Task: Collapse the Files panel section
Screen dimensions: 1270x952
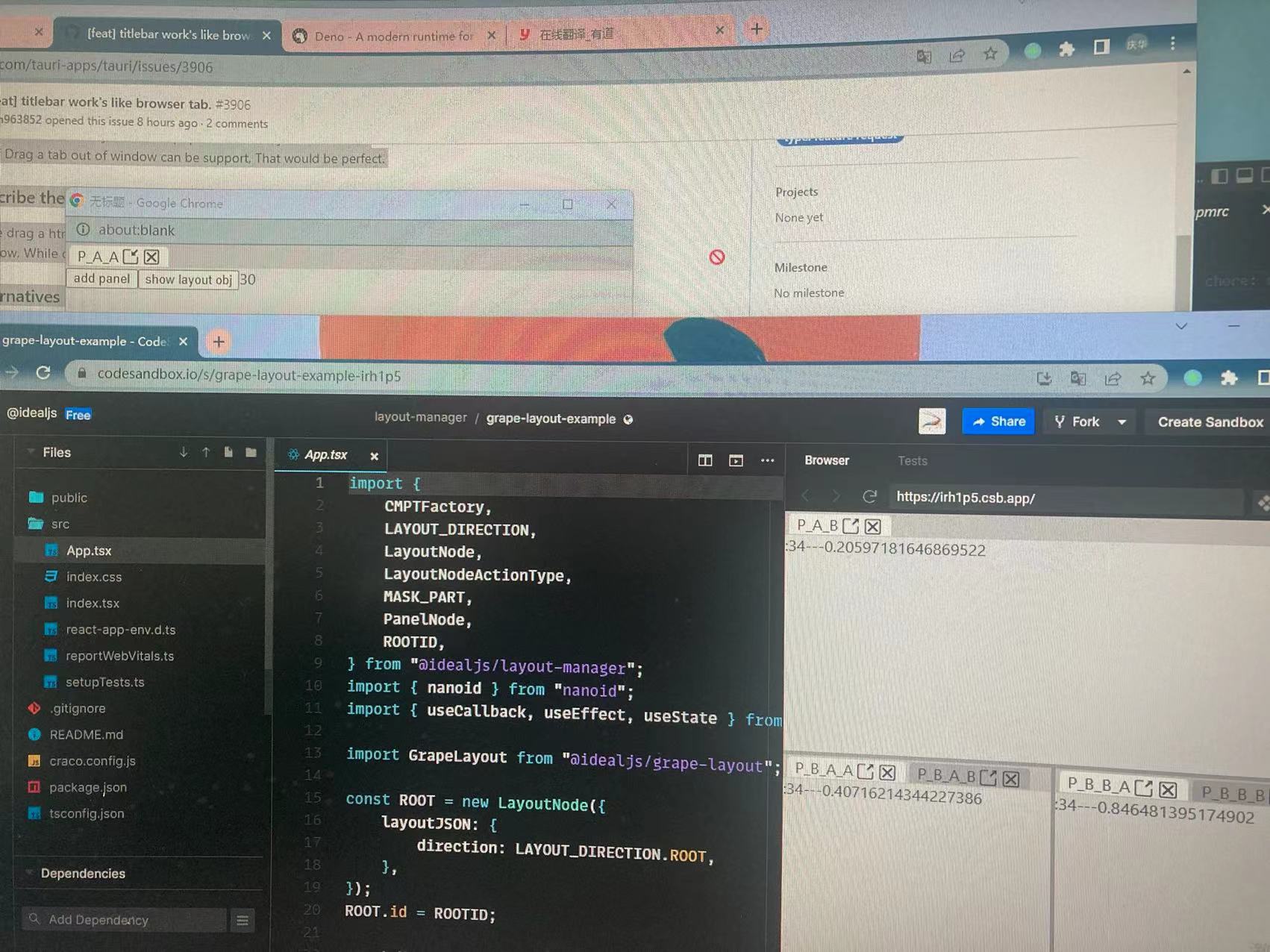Action: pyautogui.click(x=30, y=452)
